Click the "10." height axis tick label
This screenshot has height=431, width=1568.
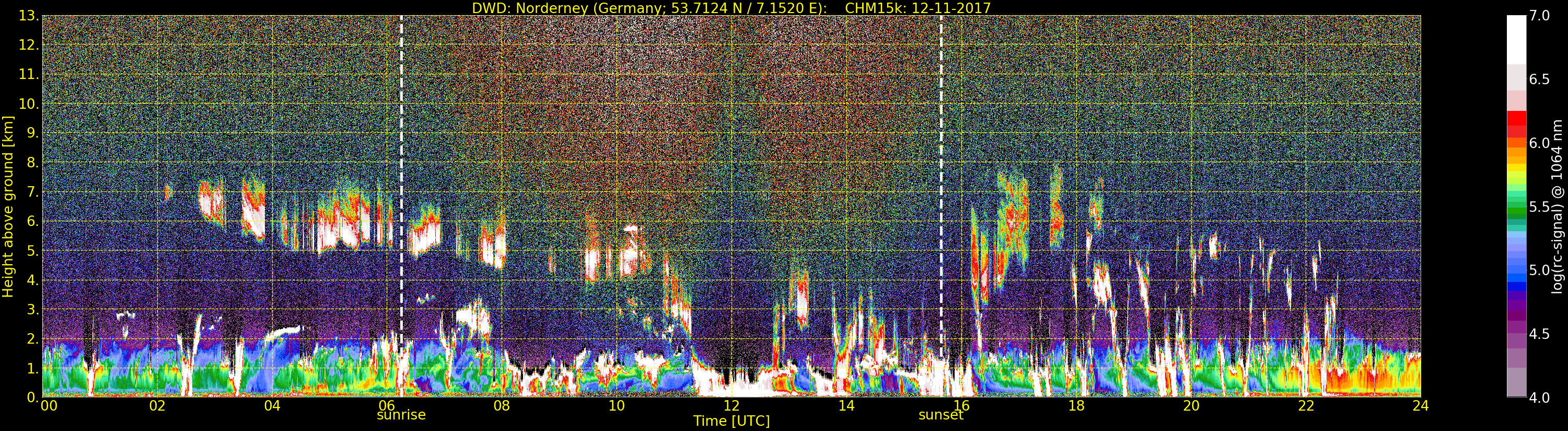pyautogui.click(x=29, y=104)
